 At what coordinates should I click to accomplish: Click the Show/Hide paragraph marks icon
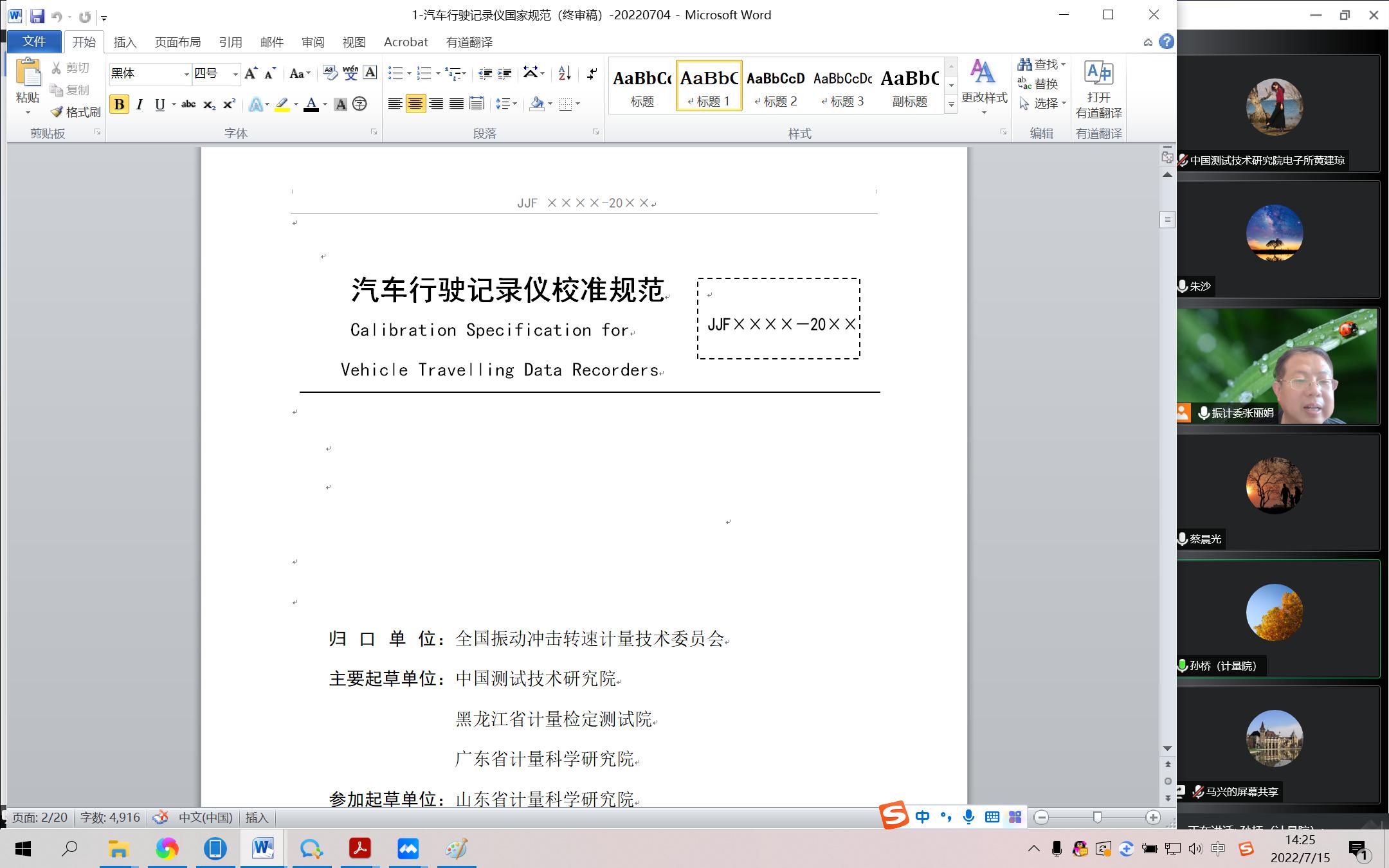592,73
